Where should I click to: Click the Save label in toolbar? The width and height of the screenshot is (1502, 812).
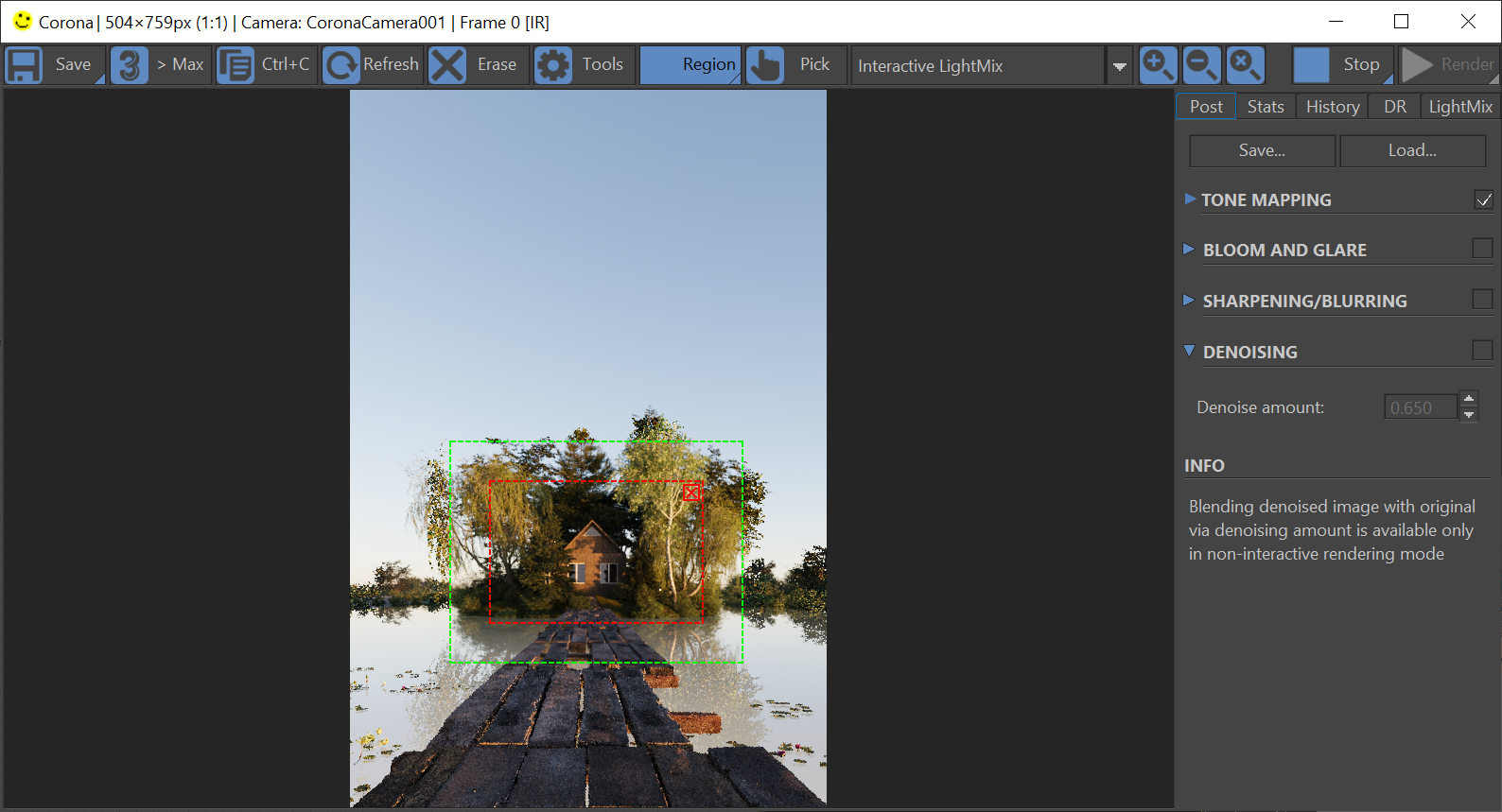coord(73,64)
